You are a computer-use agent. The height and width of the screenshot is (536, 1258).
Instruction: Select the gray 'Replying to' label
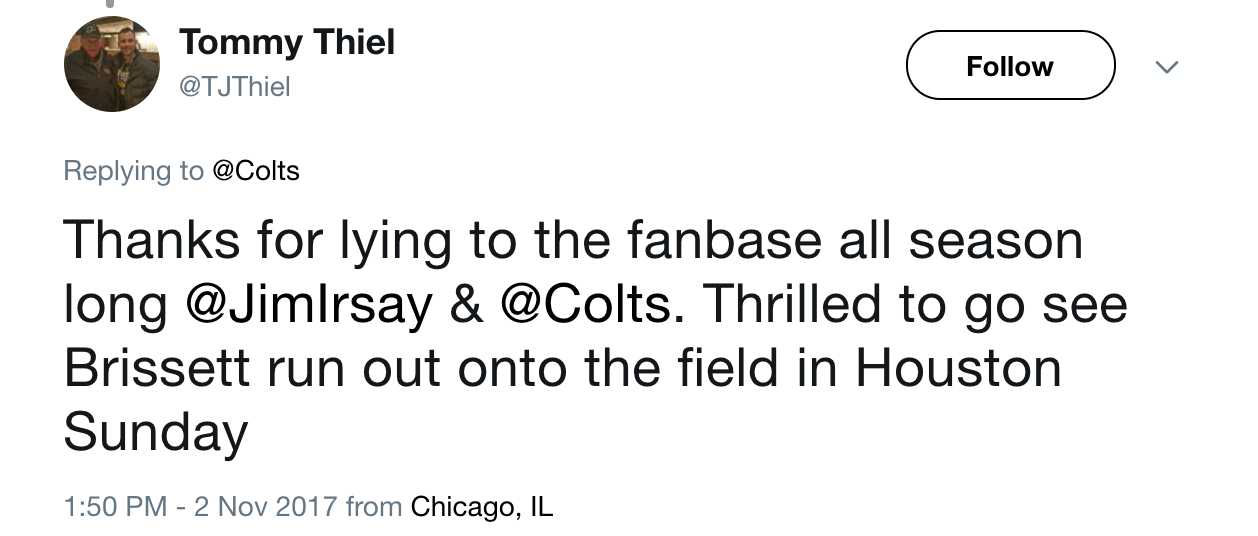(x=134, y=171)
